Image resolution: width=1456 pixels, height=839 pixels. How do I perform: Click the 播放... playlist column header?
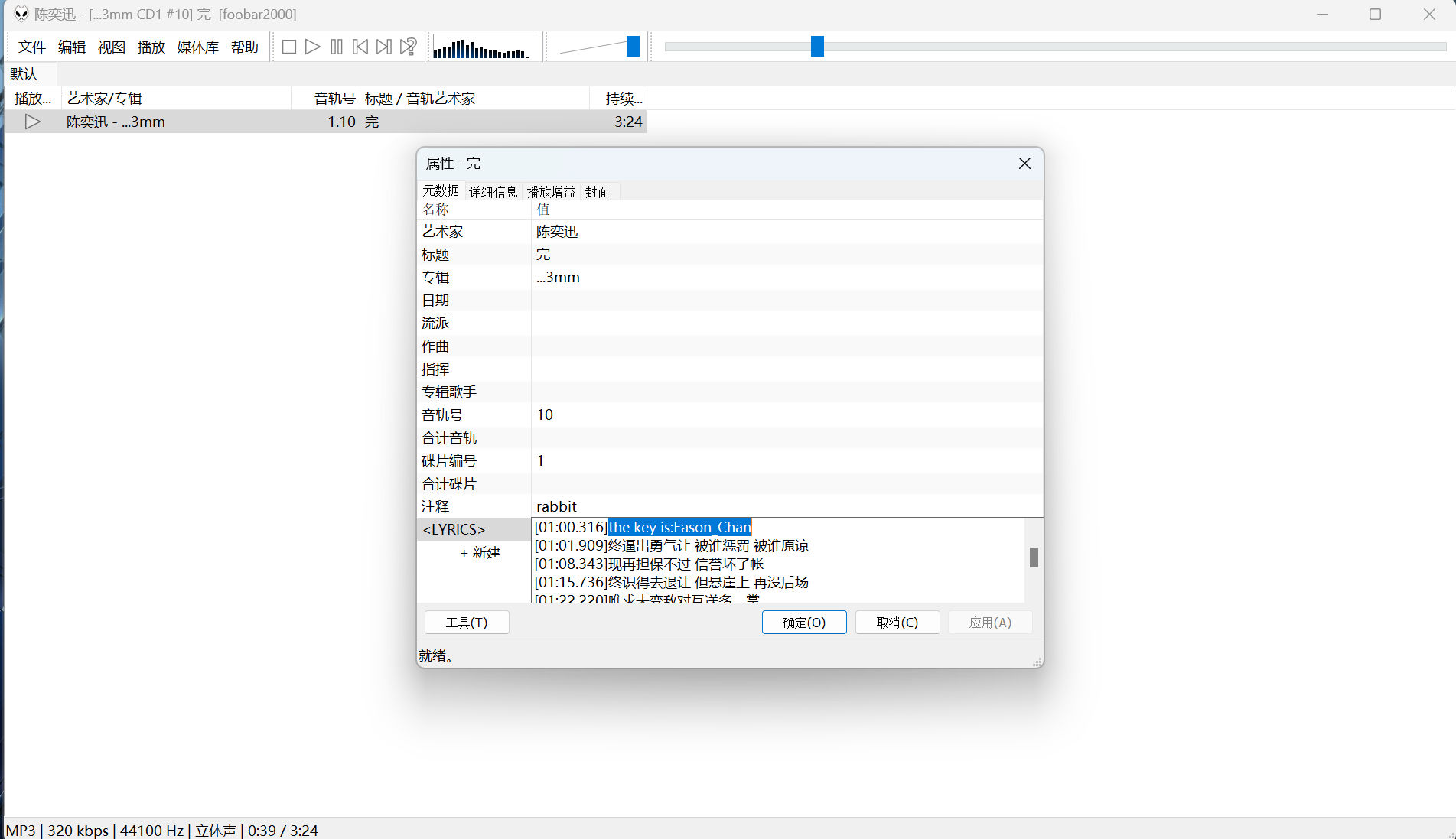[x=33, y=98]
